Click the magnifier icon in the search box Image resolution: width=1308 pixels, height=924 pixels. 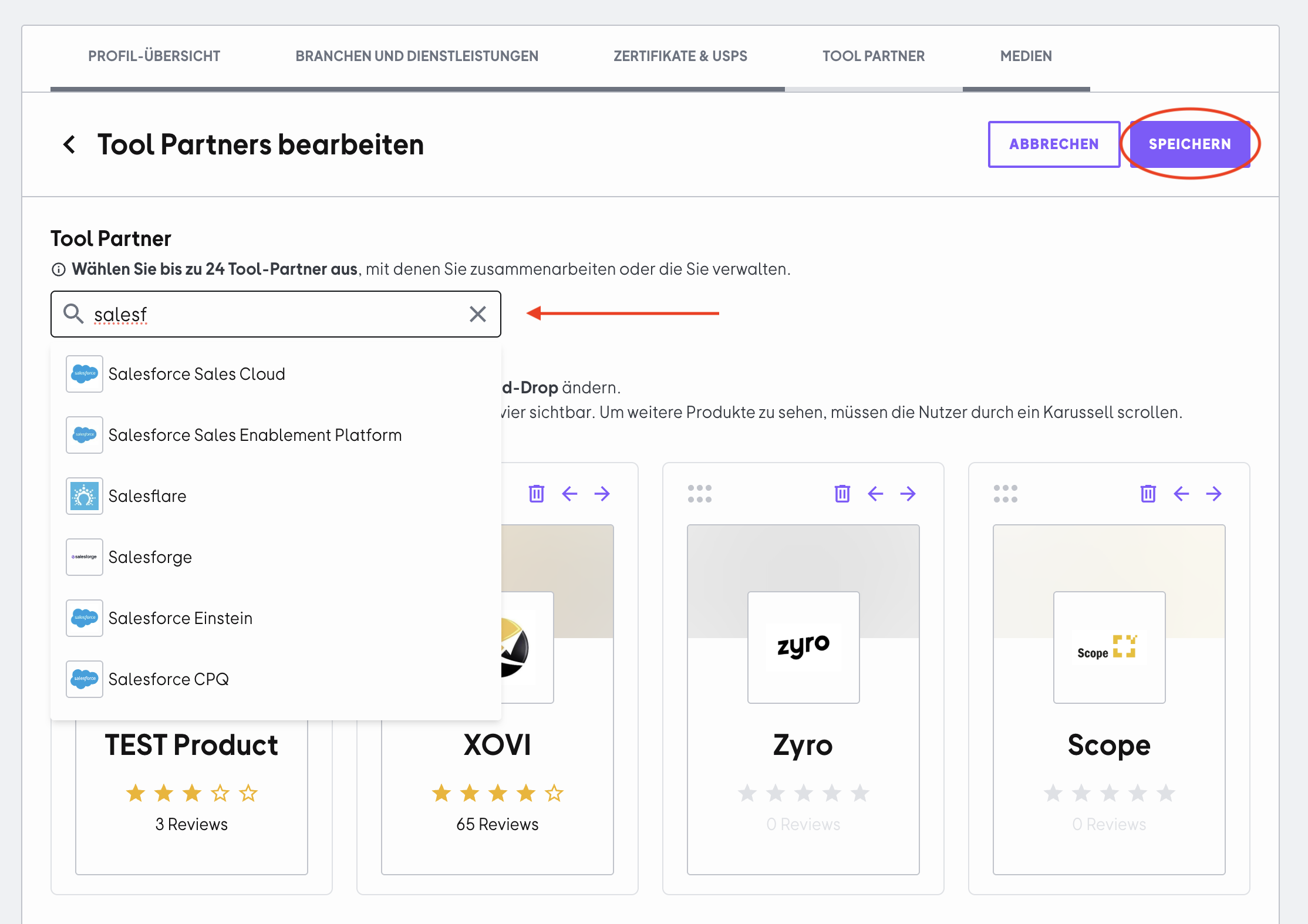point(73,313)
